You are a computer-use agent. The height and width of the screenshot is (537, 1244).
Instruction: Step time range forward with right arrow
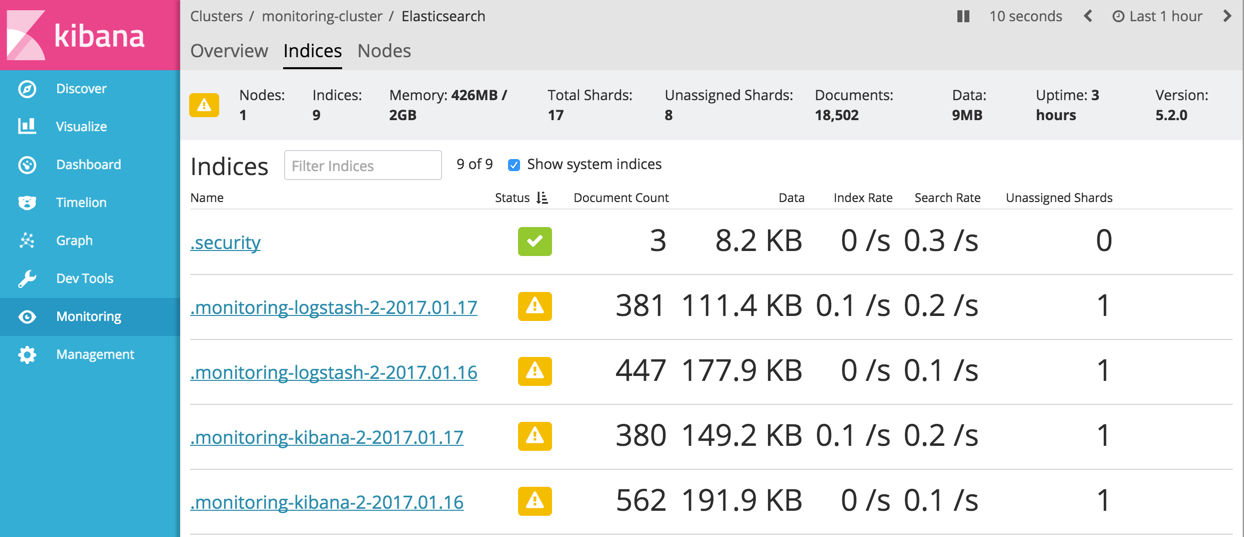click(1227, 16)
